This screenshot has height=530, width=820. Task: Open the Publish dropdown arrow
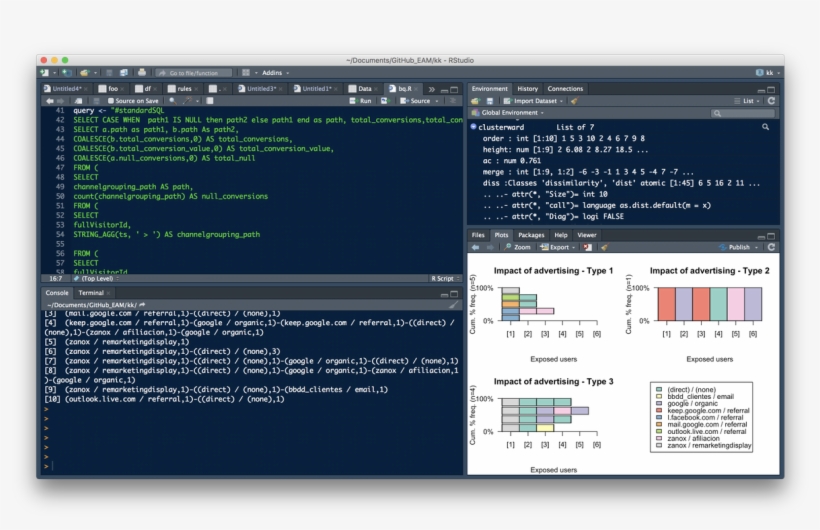pyautogui.click(x=756, y=247)
